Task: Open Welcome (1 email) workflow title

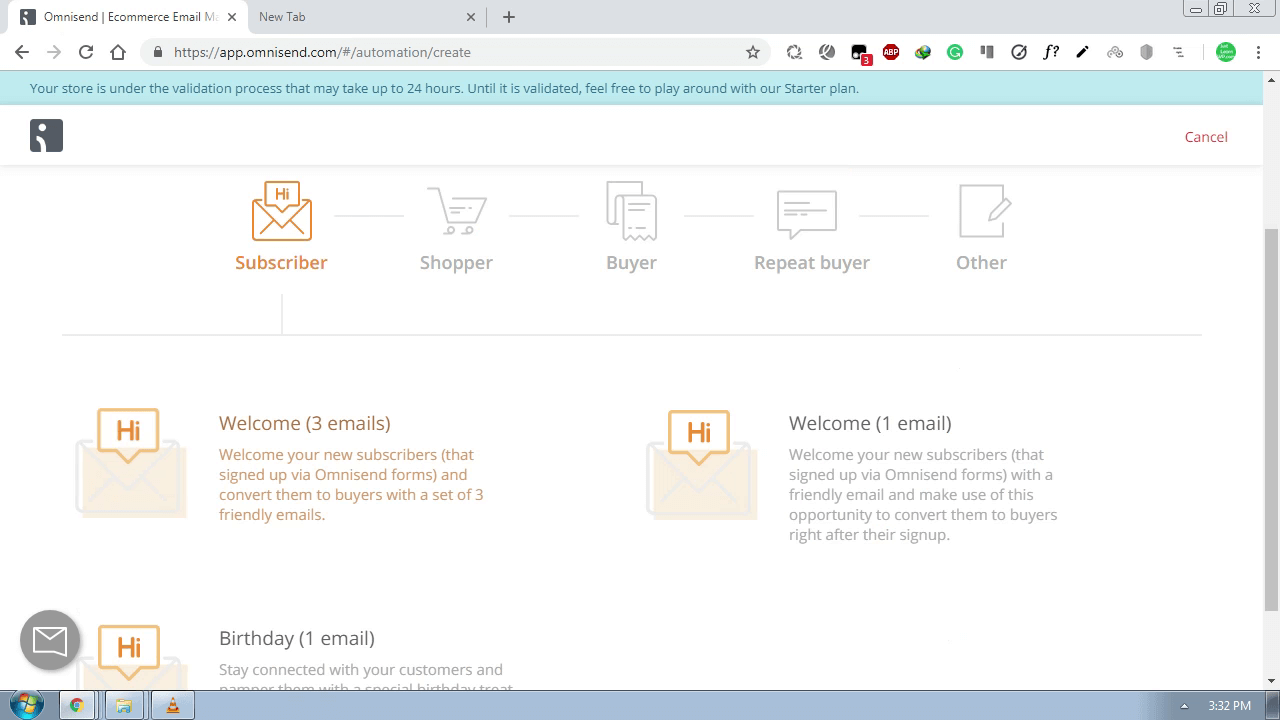Action: click(x=870, y=423)
